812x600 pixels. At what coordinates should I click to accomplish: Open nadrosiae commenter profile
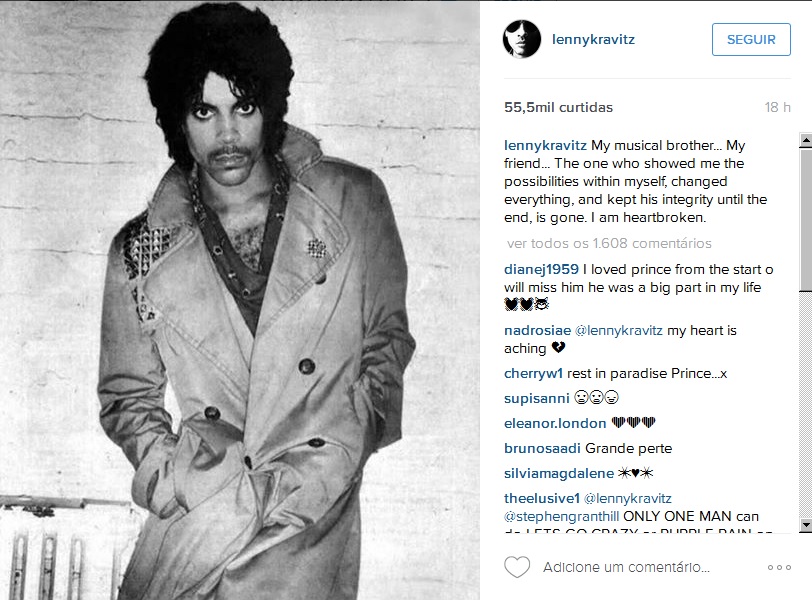pos(538,330)
